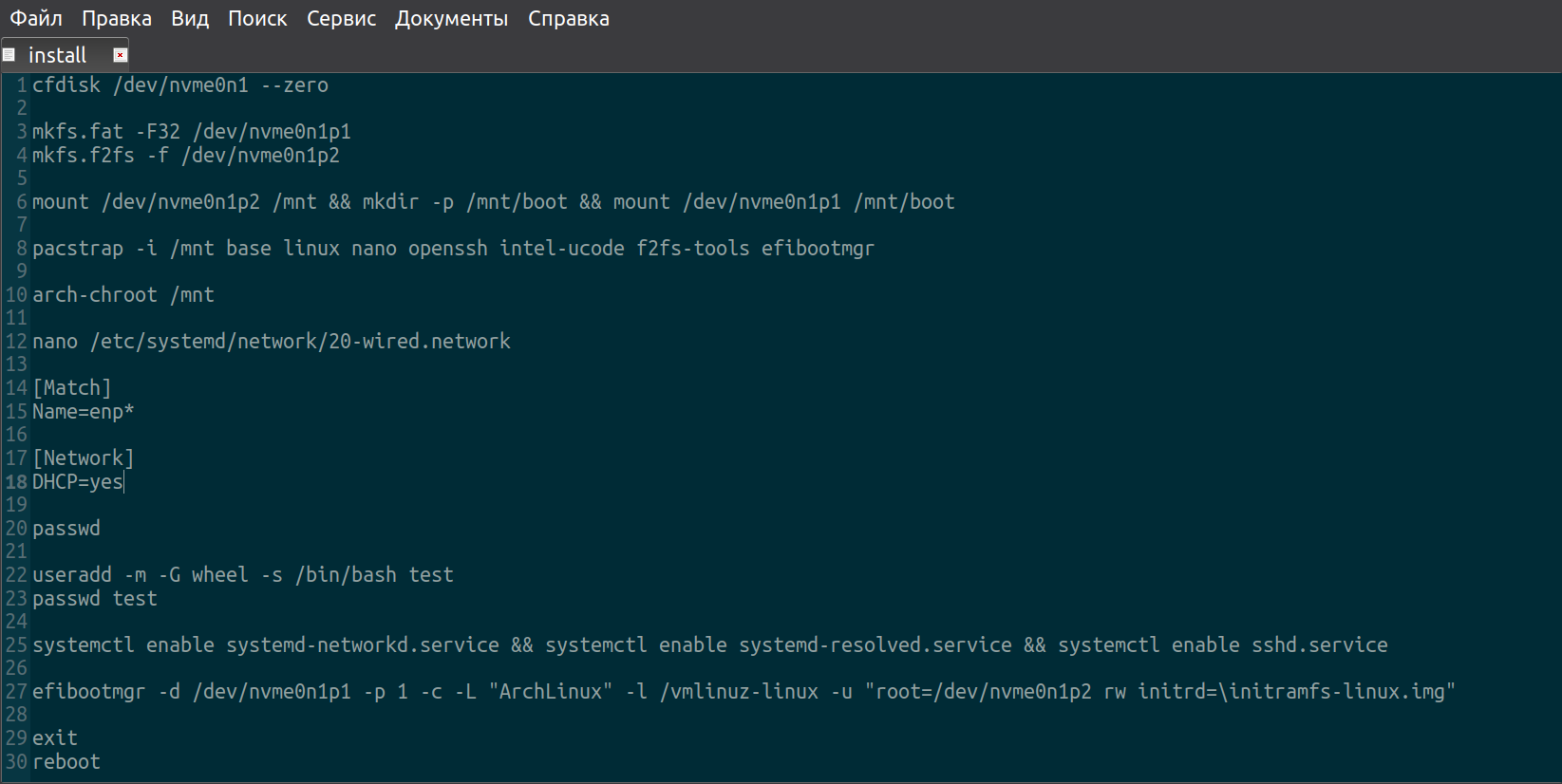Click the mkfs.fat -F32 line
Viewport: 1562px width, 784px height.
tap(192, 132)
